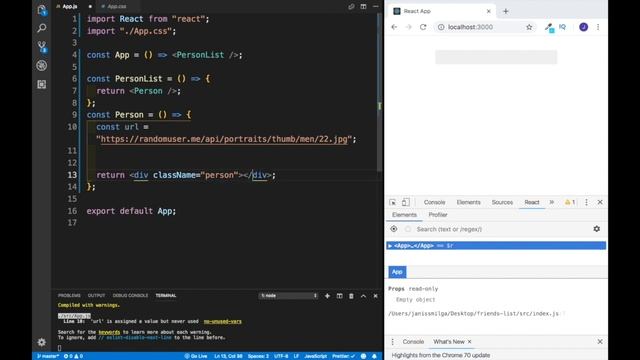Place the cursor on 'export default App;'
Screen dimensions: 640x360
[x=131, y=211]
